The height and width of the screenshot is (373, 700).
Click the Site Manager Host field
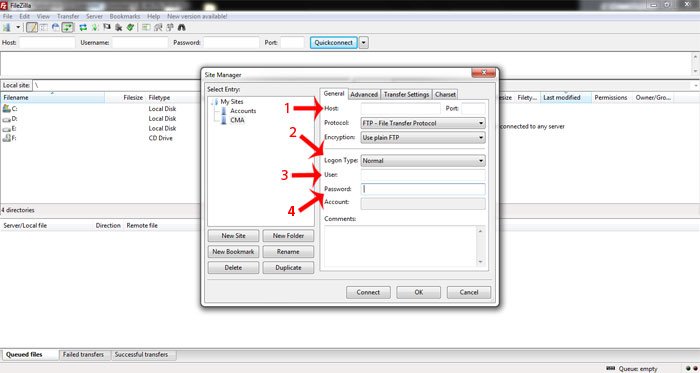[400, 108]
